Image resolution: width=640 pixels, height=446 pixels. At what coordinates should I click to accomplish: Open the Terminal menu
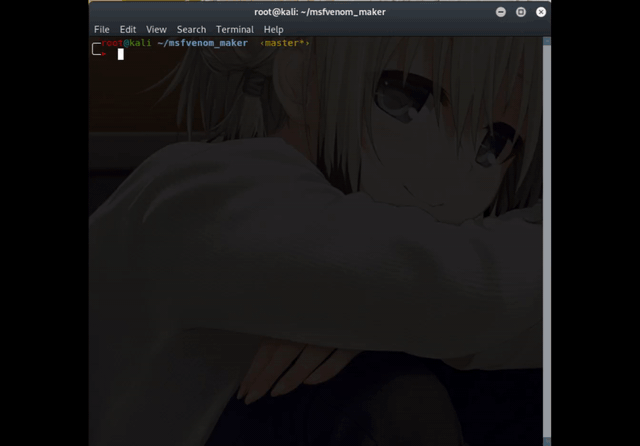(x=235, y=29)
